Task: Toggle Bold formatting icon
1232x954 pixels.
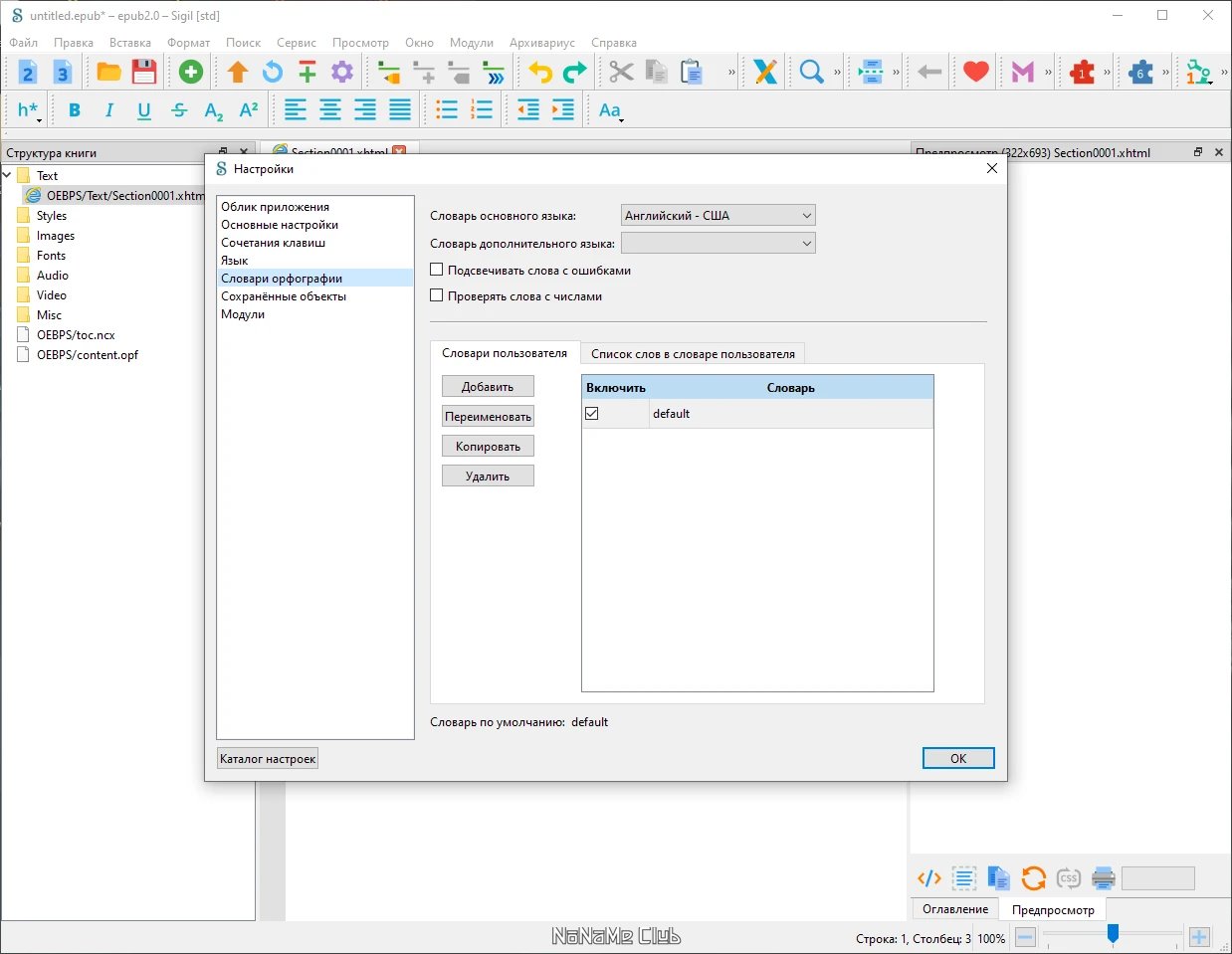Action: (x=75, y=110)
